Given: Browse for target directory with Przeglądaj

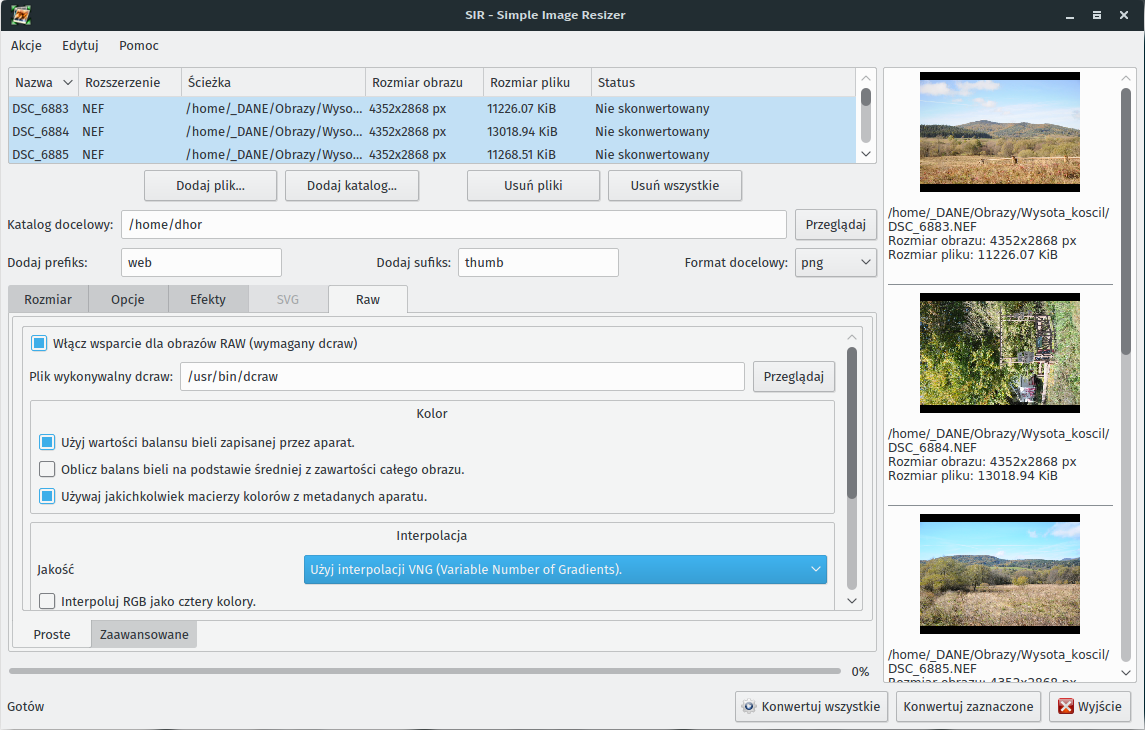Looking at the screenshot, I should (x=835, y=225).
